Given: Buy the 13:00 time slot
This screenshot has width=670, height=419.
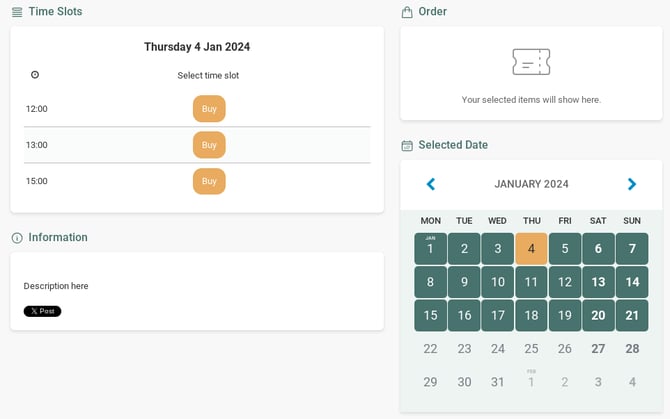Looking at the screenshot, I should tap(209, 145).
